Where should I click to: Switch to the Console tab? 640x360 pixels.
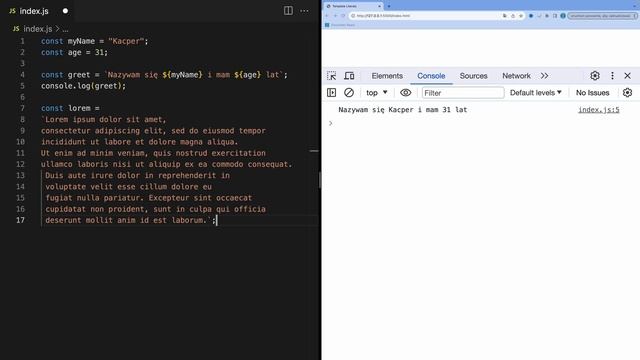(x=431, y=76)
